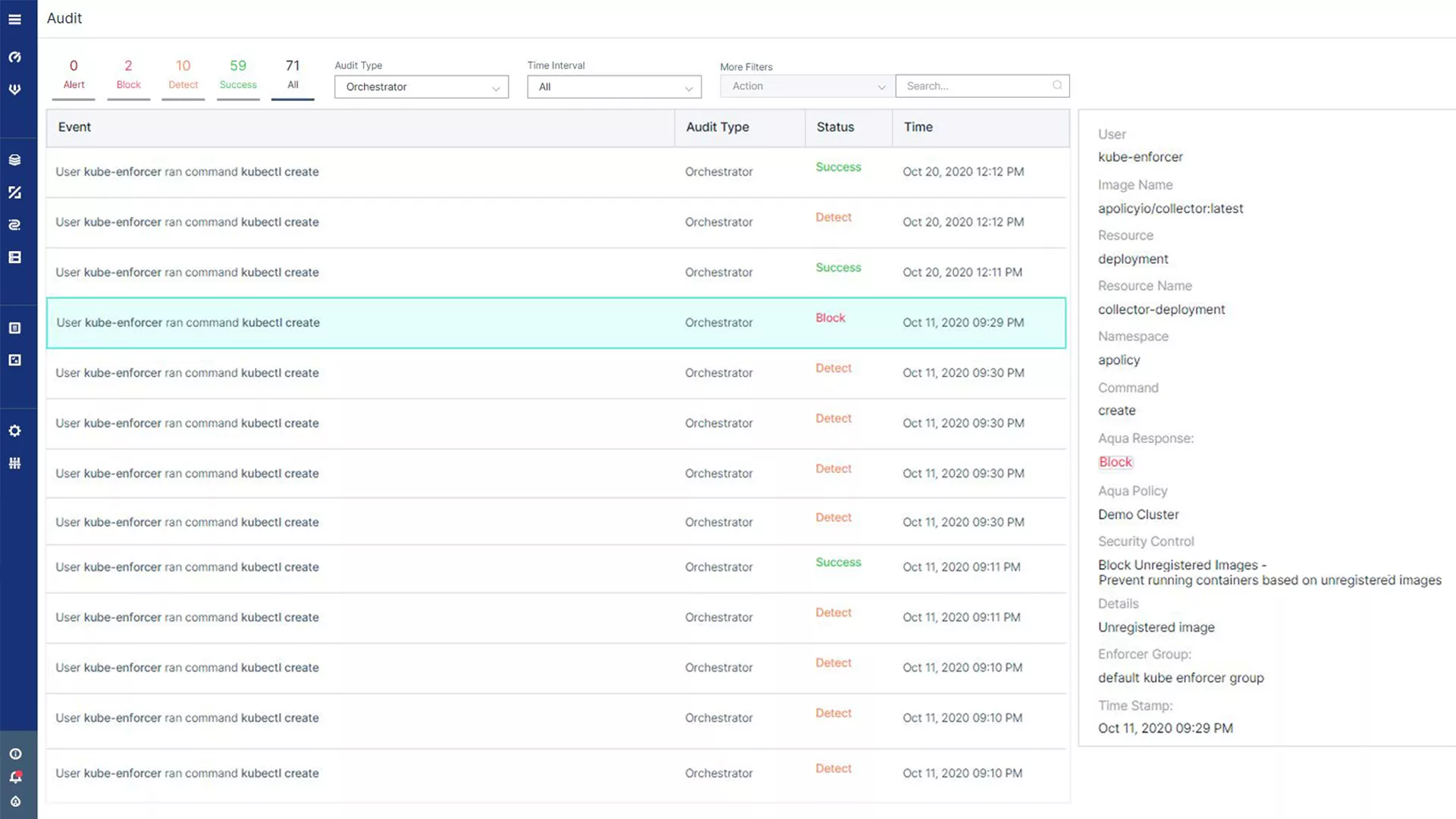Open the More Filters Action dropdown
1456x819 pixels.
pyautogui.click(x=807, y=86)
